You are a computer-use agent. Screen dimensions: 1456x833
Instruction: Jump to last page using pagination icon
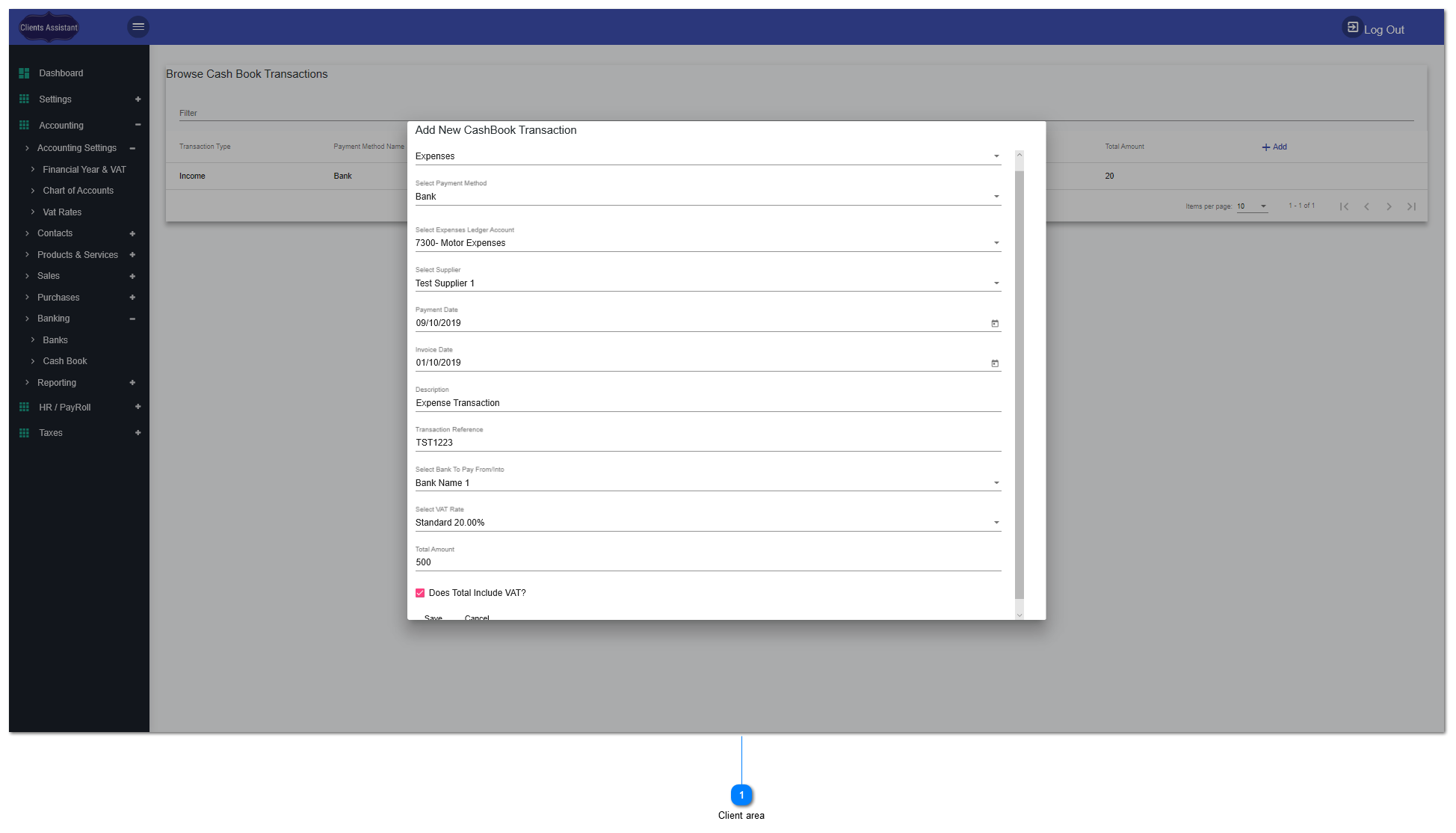point(1411,206)
